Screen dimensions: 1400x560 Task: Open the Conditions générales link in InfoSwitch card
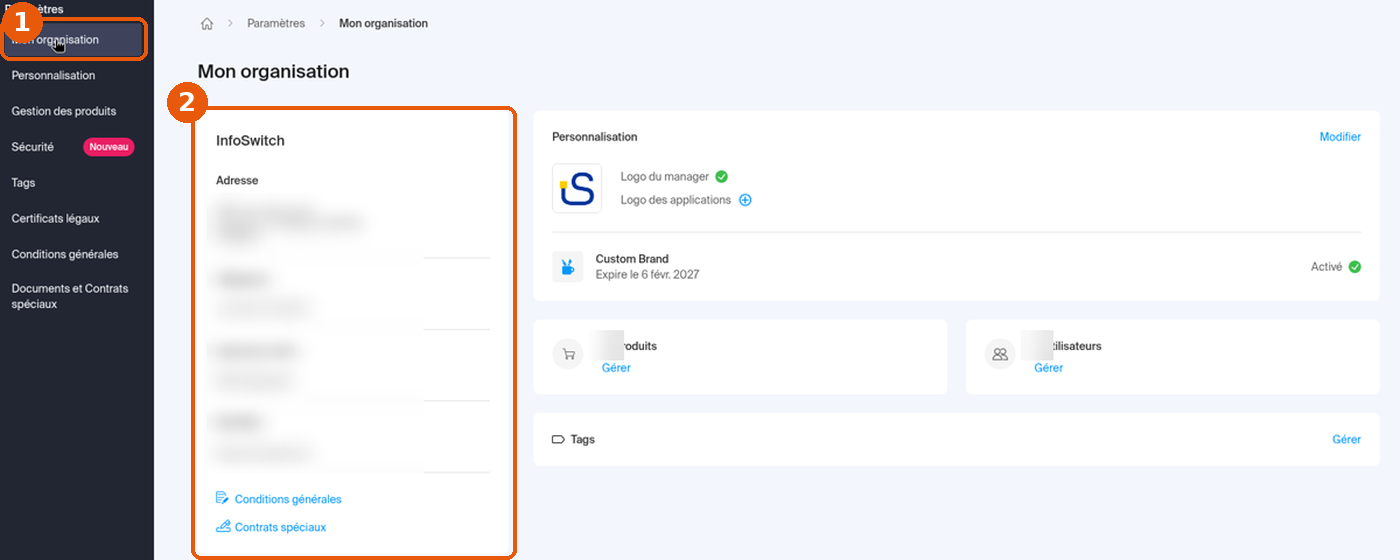[288, 499]
